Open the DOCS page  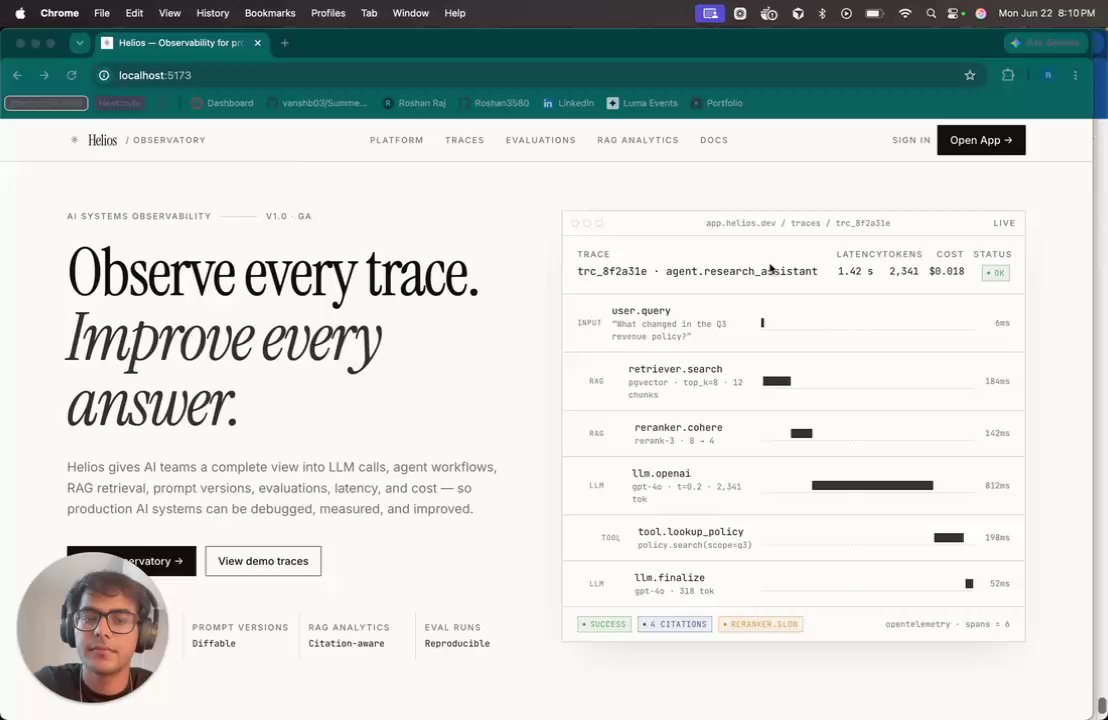coord(714,140)
